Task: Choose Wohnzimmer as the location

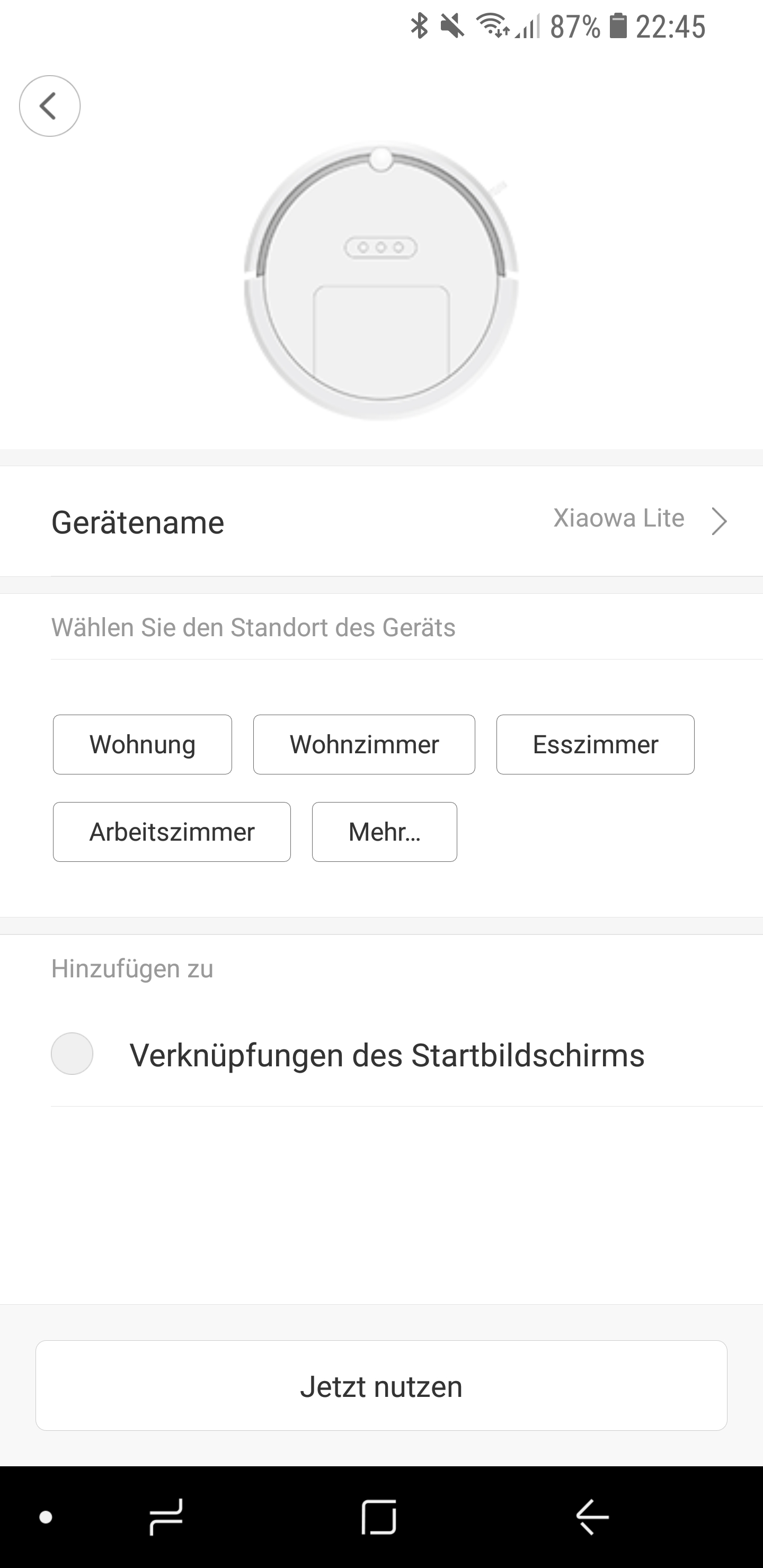Action: (364, 744)
